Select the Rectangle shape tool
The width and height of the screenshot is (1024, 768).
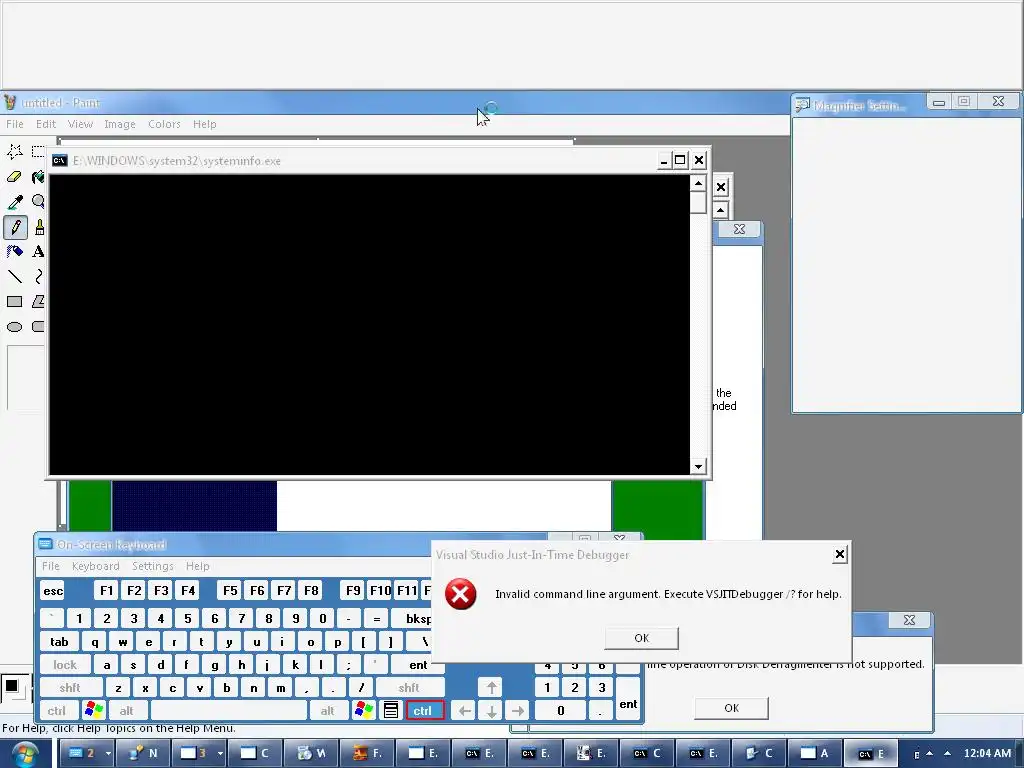[15, 302]
